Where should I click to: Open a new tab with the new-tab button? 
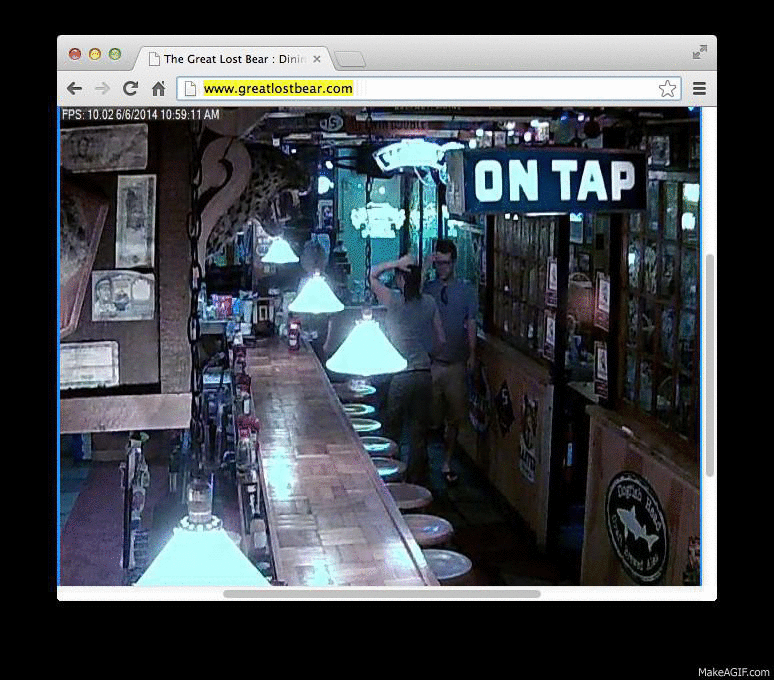coord(349,59)
